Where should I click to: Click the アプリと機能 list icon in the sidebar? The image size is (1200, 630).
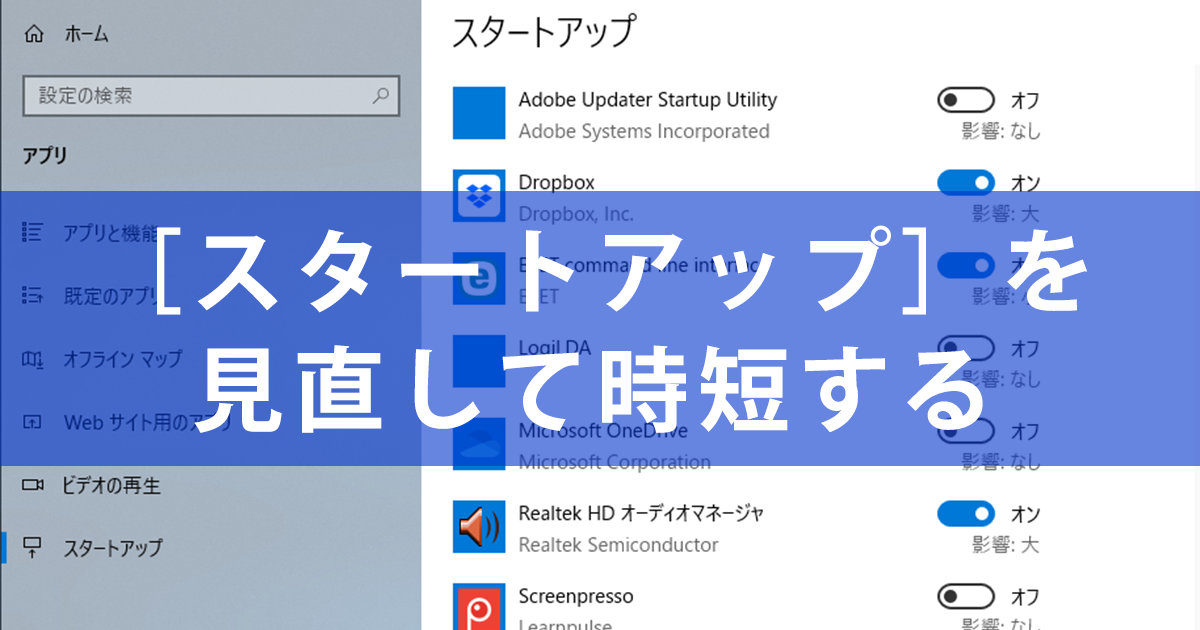[x=33, y=233]
